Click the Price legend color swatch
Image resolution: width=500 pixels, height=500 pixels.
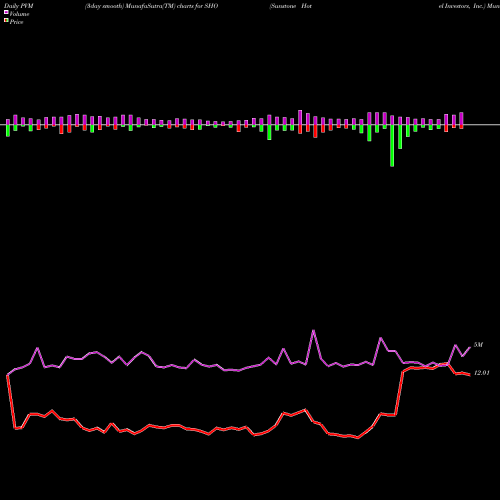click(x=6, y=20)
